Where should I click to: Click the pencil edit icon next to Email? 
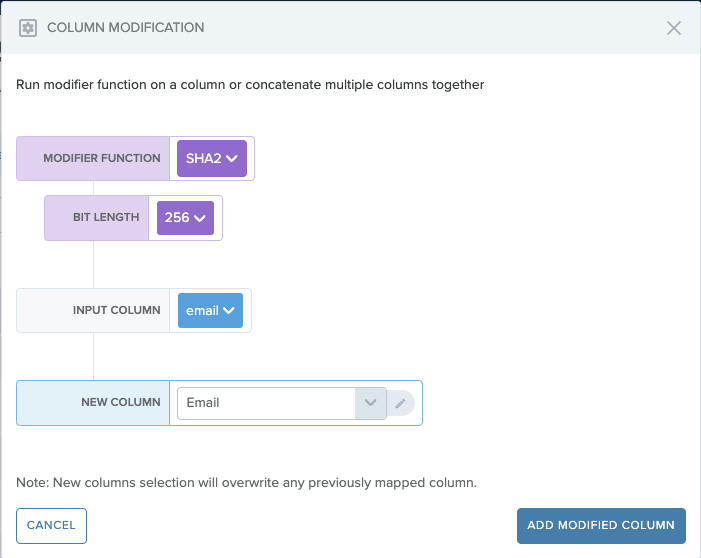coord(400,403)
